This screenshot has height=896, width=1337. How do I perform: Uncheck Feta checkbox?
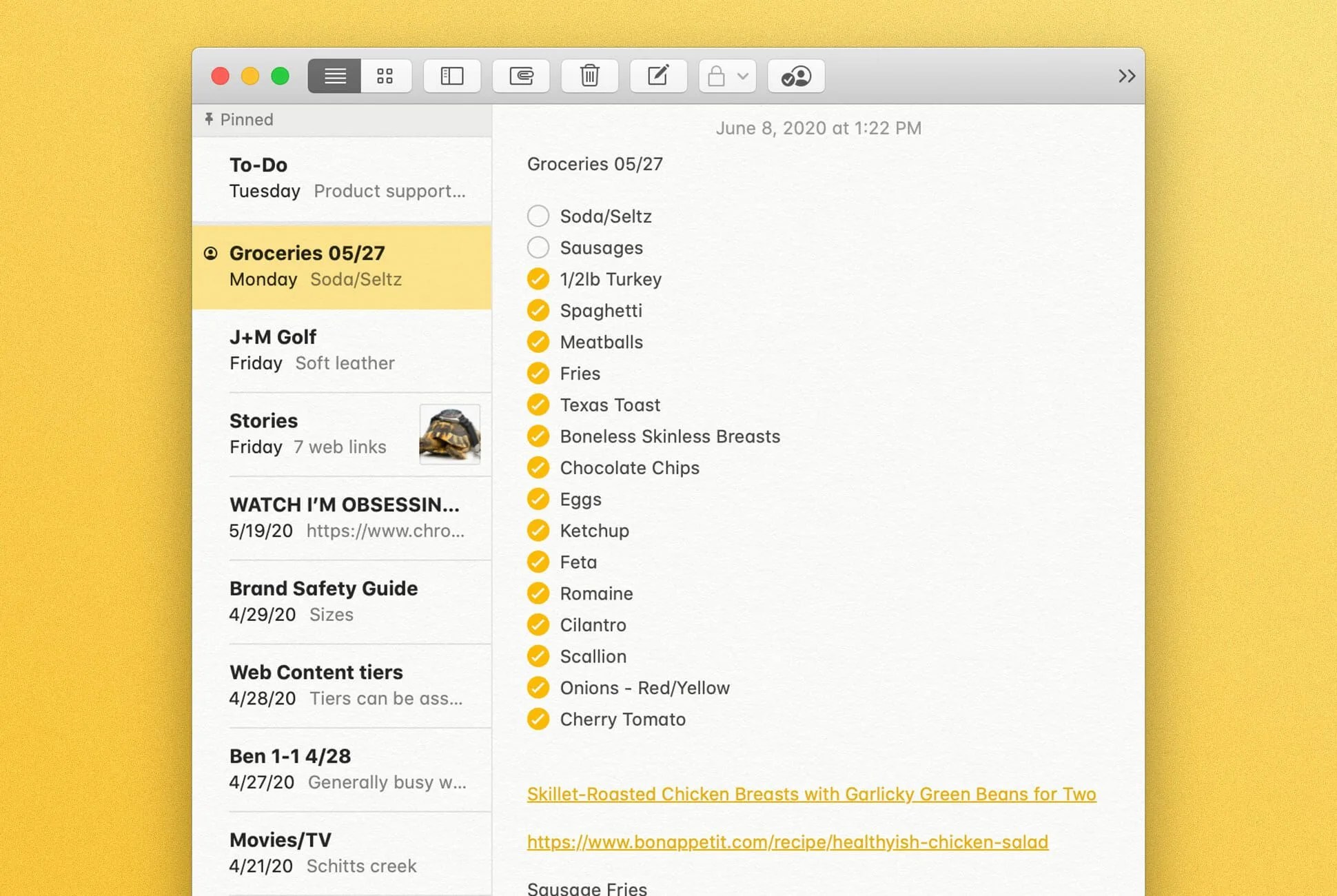click(538, 562)
